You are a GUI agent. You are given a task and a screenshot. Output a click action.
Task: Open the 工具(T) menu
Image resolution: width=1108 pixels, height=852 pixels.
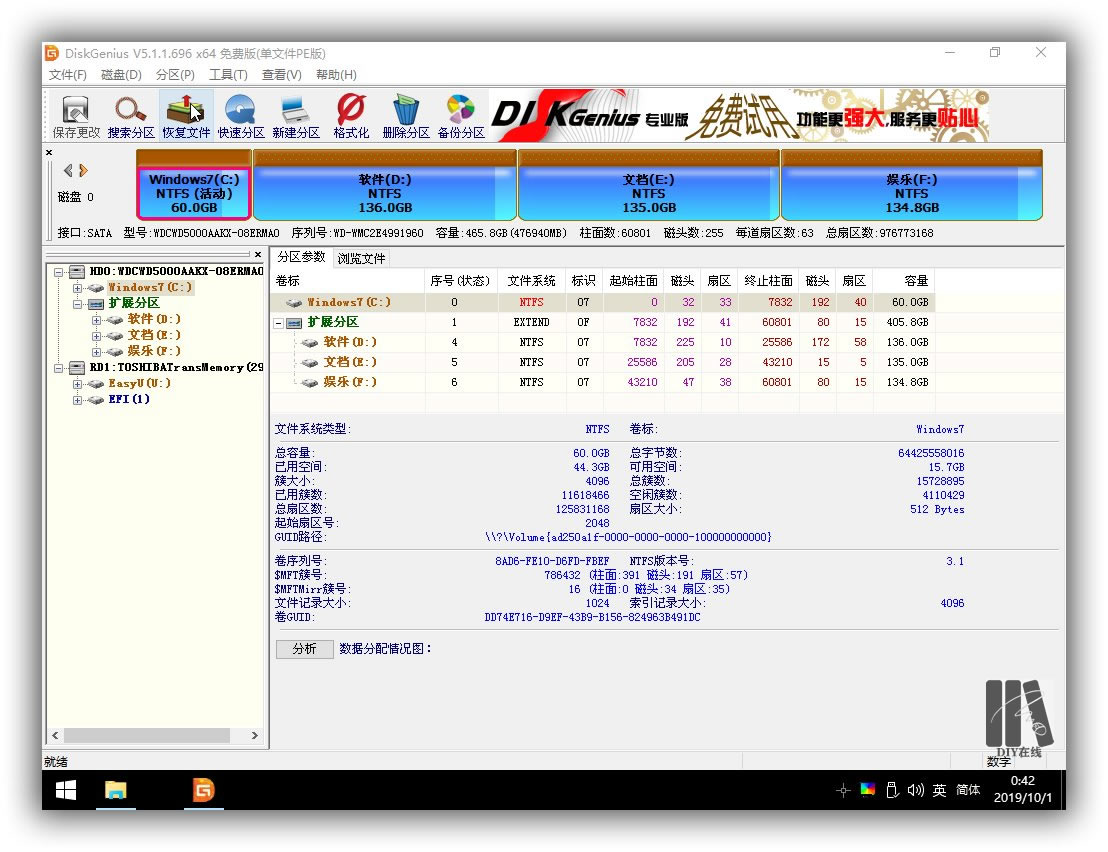click(x=228, y=75)
